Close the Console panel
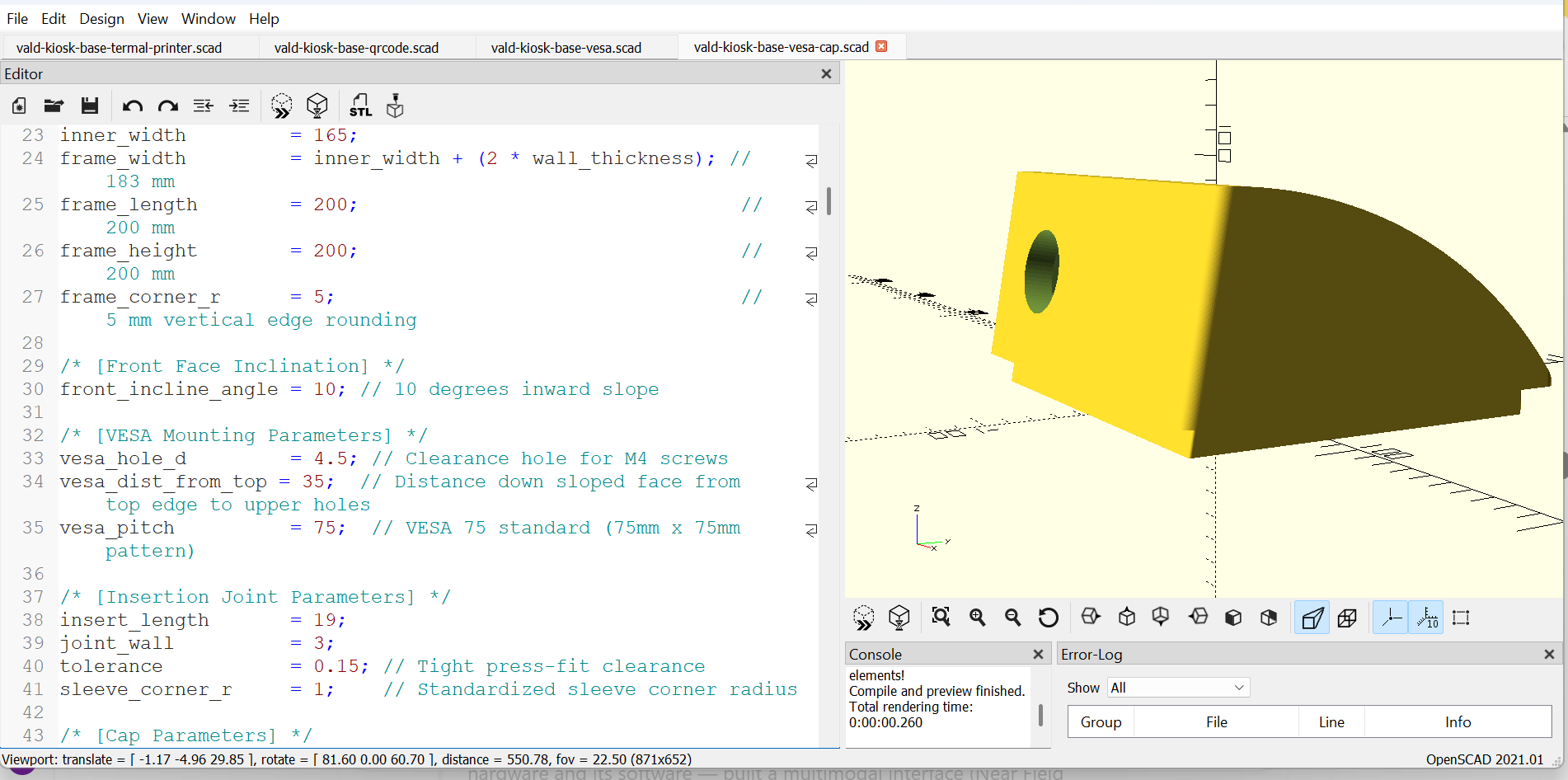The height and width of the screenshot is (780, 1568). 1038,654
